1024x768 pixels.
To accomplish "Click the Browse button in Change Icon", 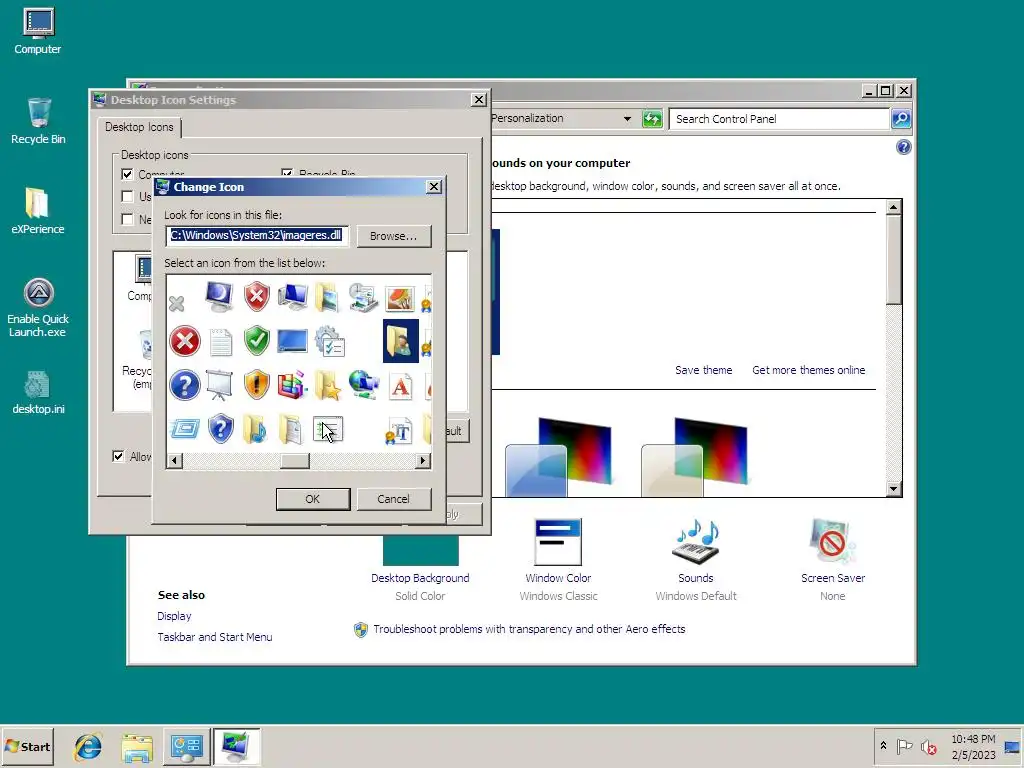I will 393,236.
